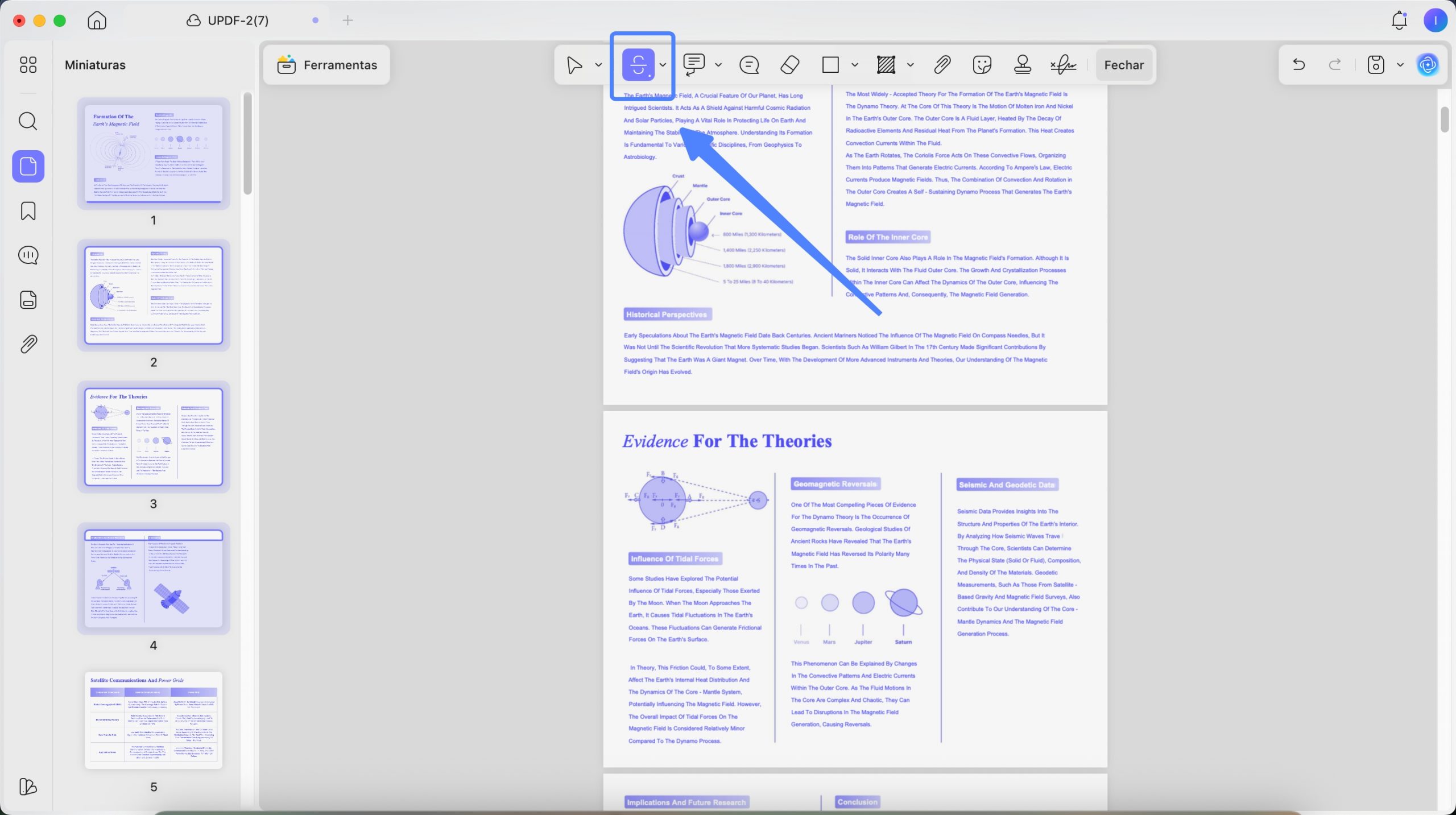The width and height of the screenshot is (1456, 815).
Task: Open the search panel in sidebar
Action: point(28,121)
